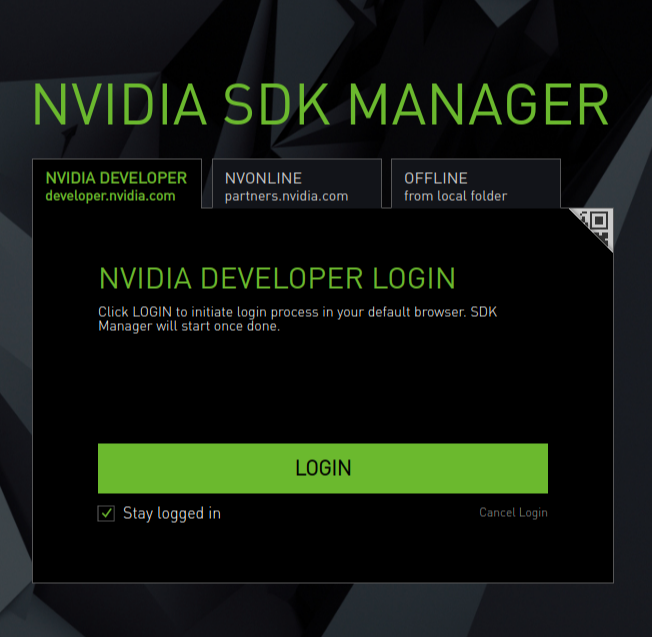The width and height of the screenshot is (652, 637).
Task: Click the 'Click LOGIN to initiate login process' text
Action: click(297, 319)
